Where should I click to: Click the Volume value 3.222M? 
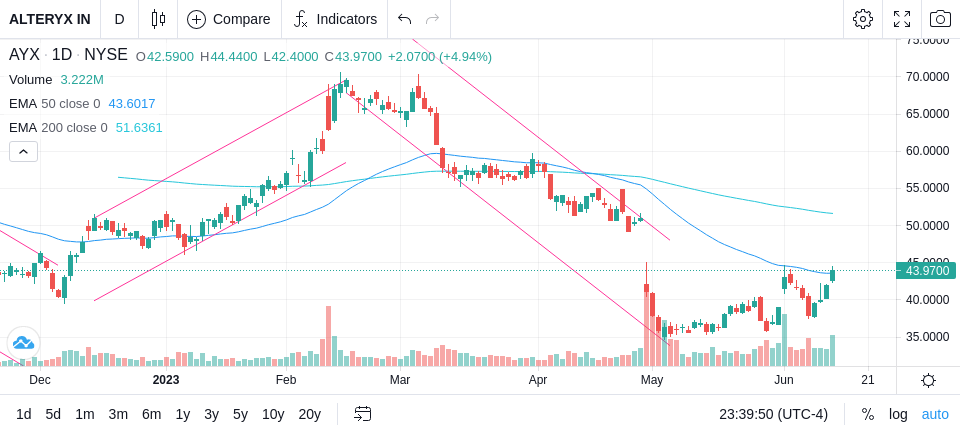tap(81, 80)
